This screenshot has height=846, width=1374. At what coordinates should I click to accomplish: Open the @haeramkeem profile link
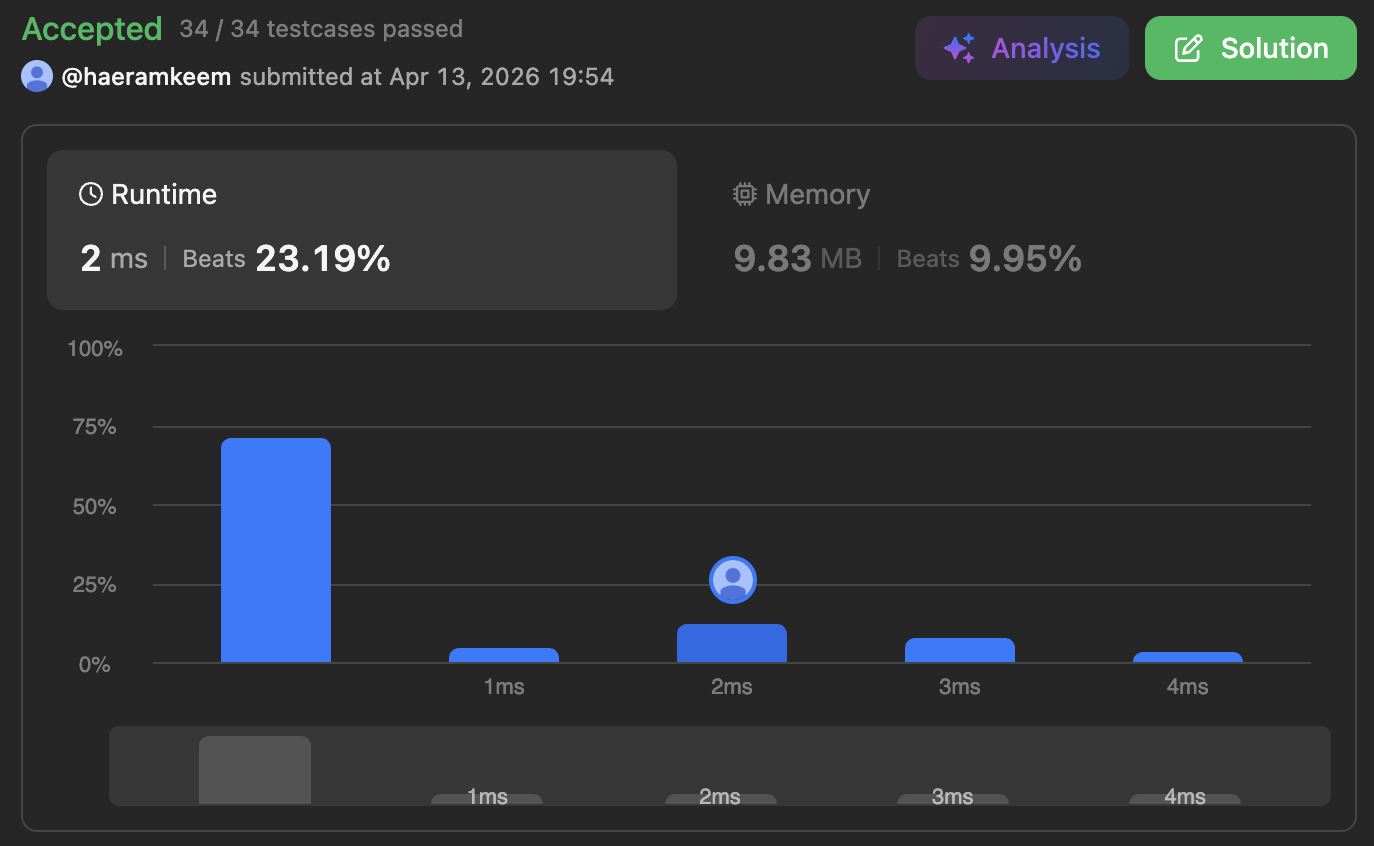146,76
